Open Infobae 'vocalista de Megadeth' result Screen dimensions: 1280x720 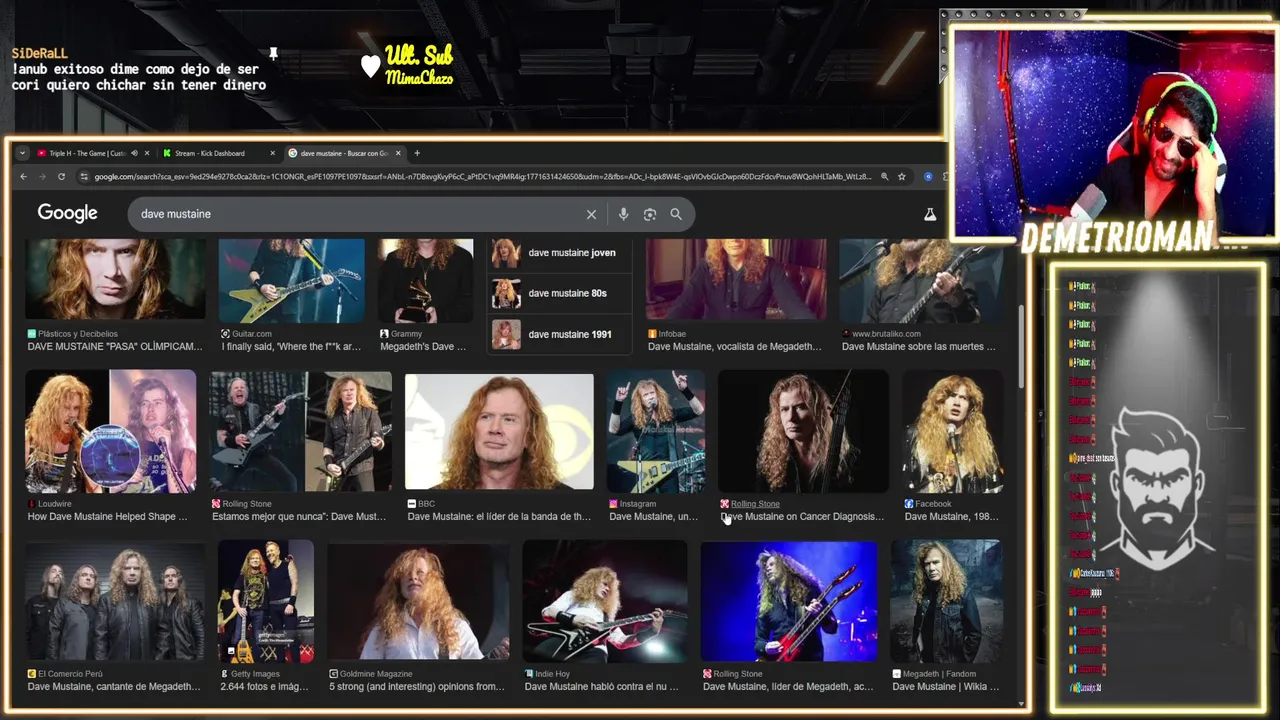736,280
